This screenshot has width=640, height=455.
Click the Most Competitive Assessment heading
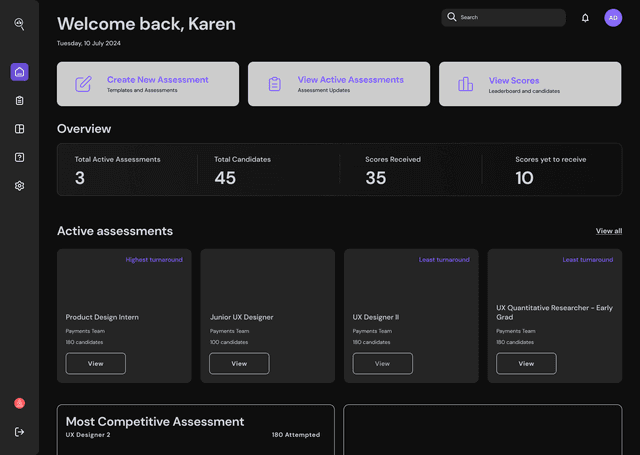coord(155,422)
